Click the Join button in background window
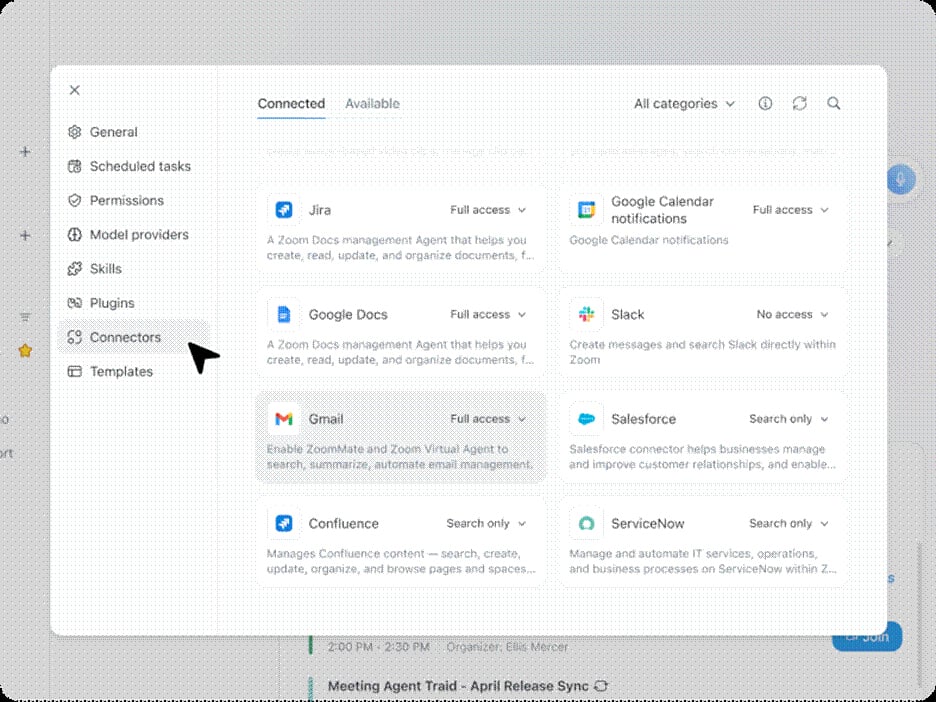Screen dimensions: 936x702 pyautogui.click(x=867, y=637)
